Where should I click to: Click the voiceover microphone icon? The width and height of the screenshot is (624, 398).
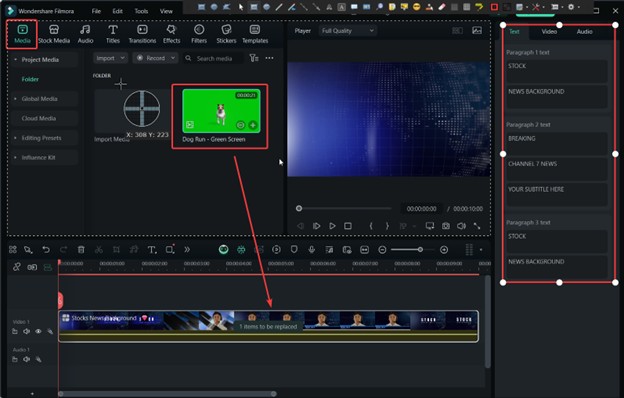pos(312,250)
